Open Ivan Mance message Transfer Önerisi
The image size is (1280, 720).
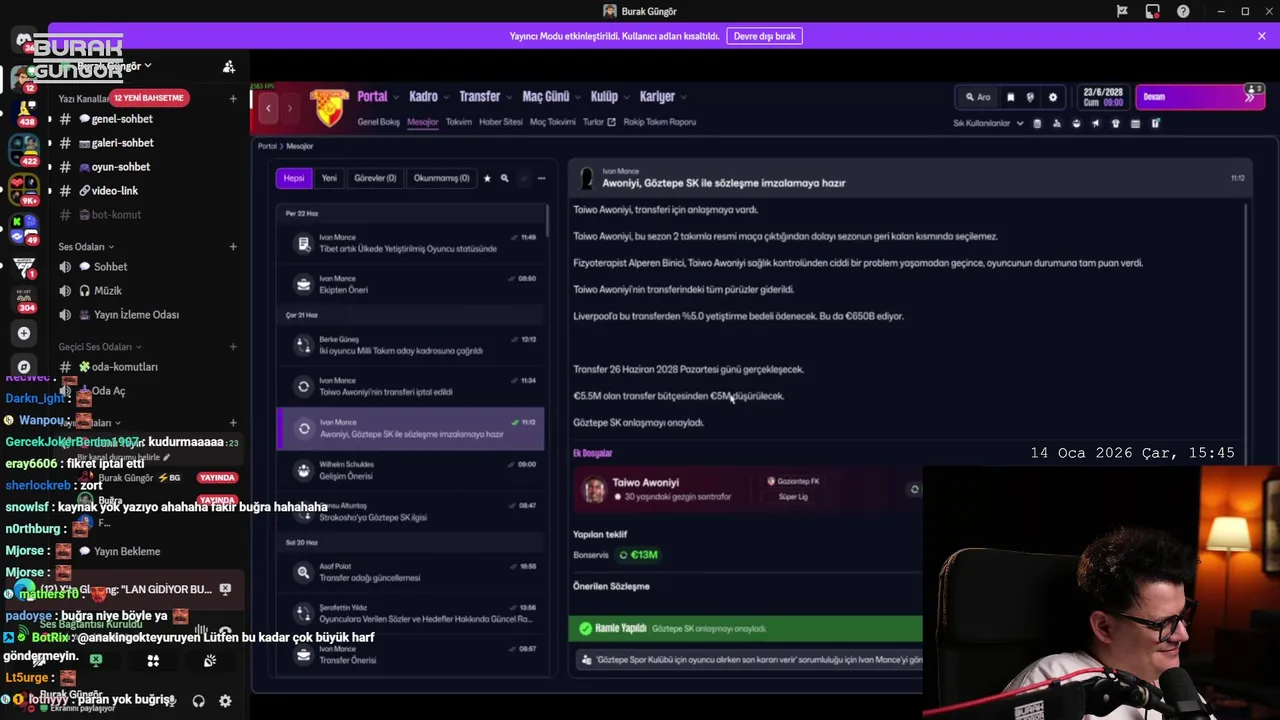411,654
